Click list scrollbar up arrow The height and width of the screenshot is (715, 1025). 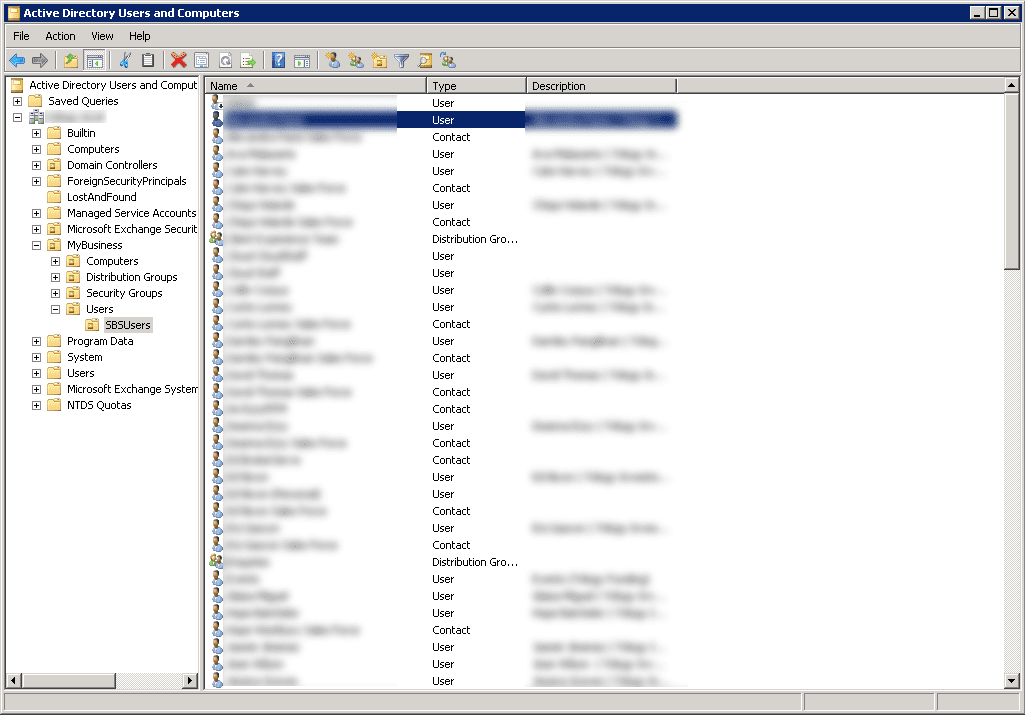point(1011,86)
